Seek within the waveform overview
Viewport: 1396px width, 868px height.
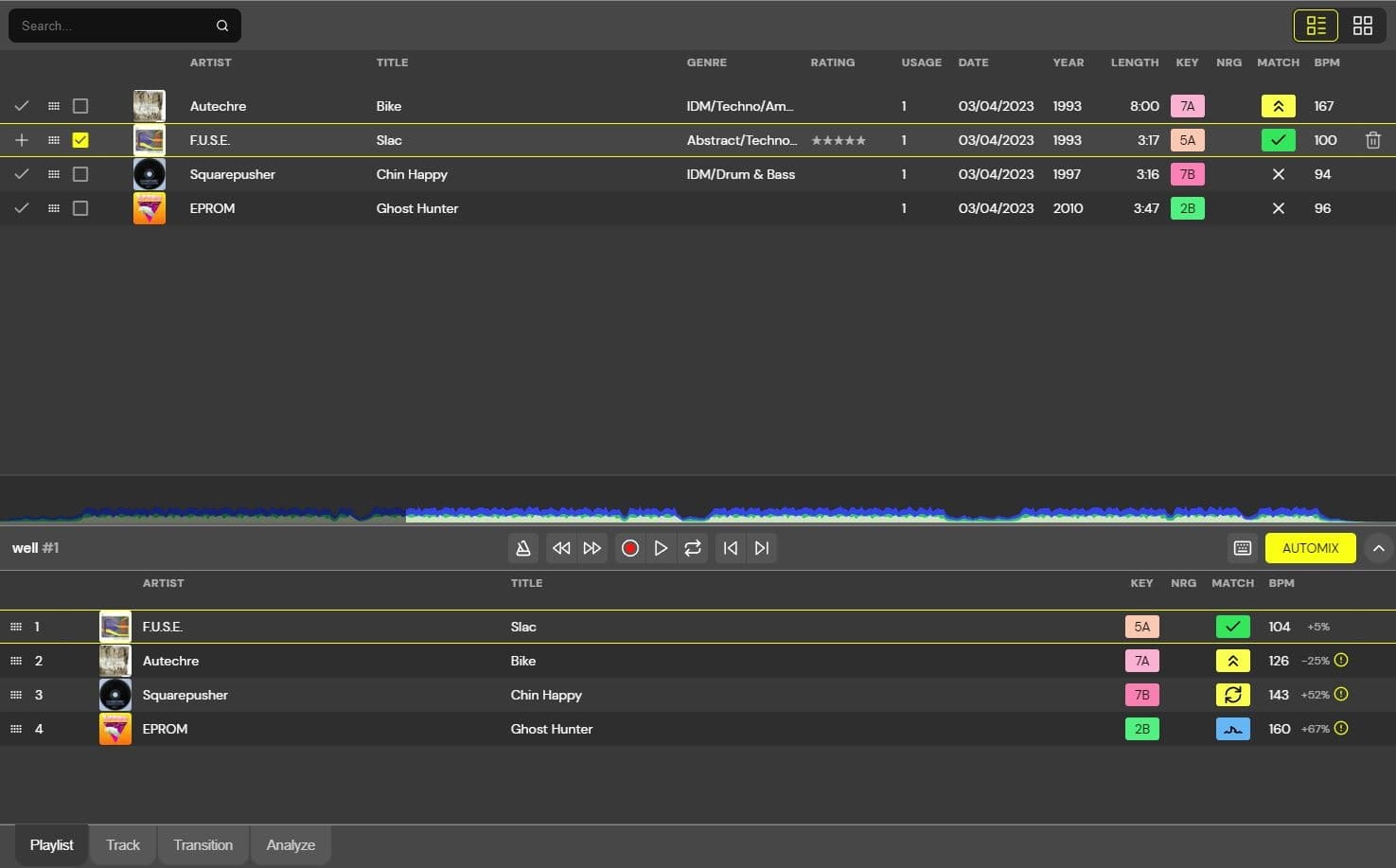tap(698, 500)
